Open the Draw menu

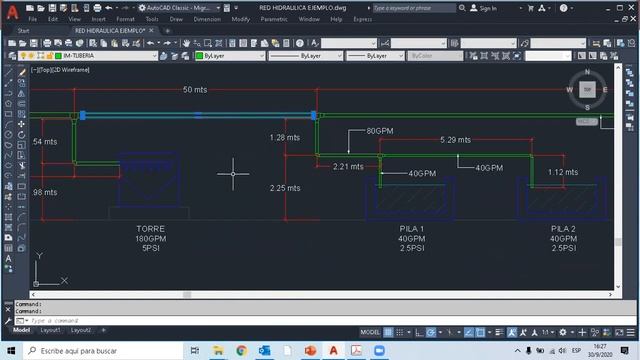pos(176,19)
